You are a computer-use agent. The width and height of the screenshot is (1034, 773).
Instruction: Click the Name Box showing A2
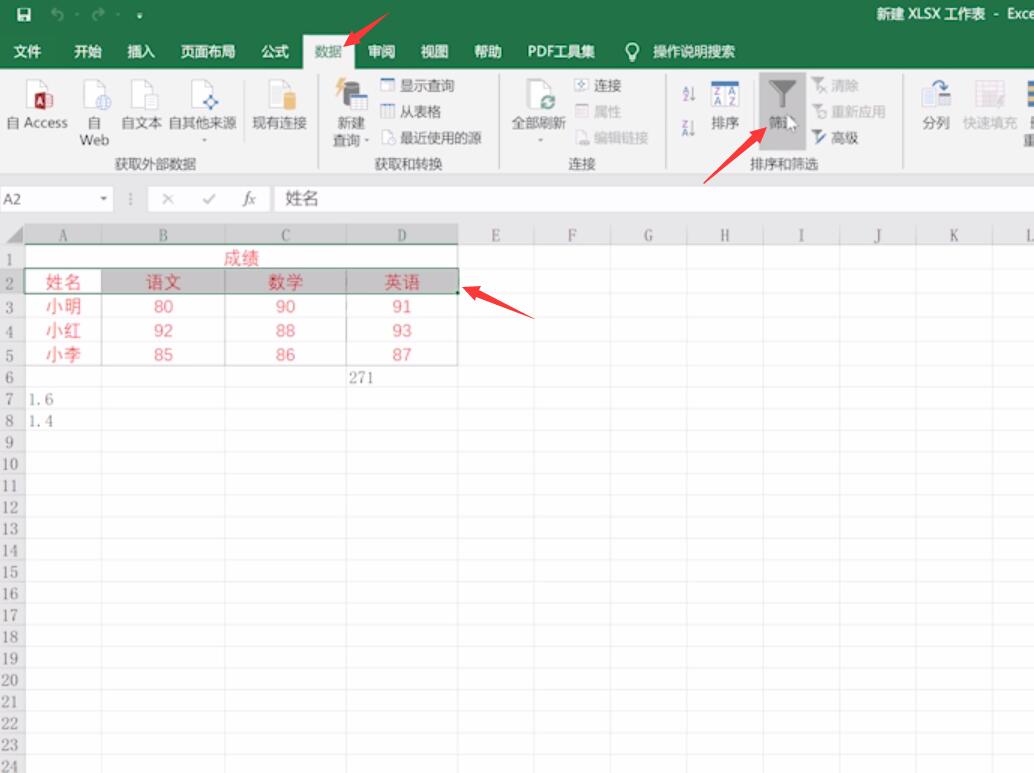coord(47,199)
